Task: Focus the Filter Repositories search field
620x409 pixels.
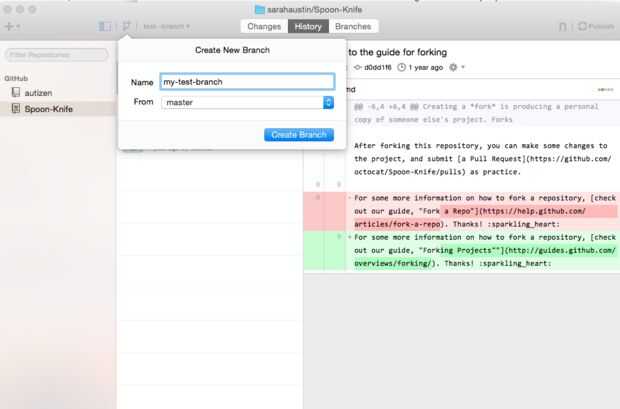Action: (57, 55)
